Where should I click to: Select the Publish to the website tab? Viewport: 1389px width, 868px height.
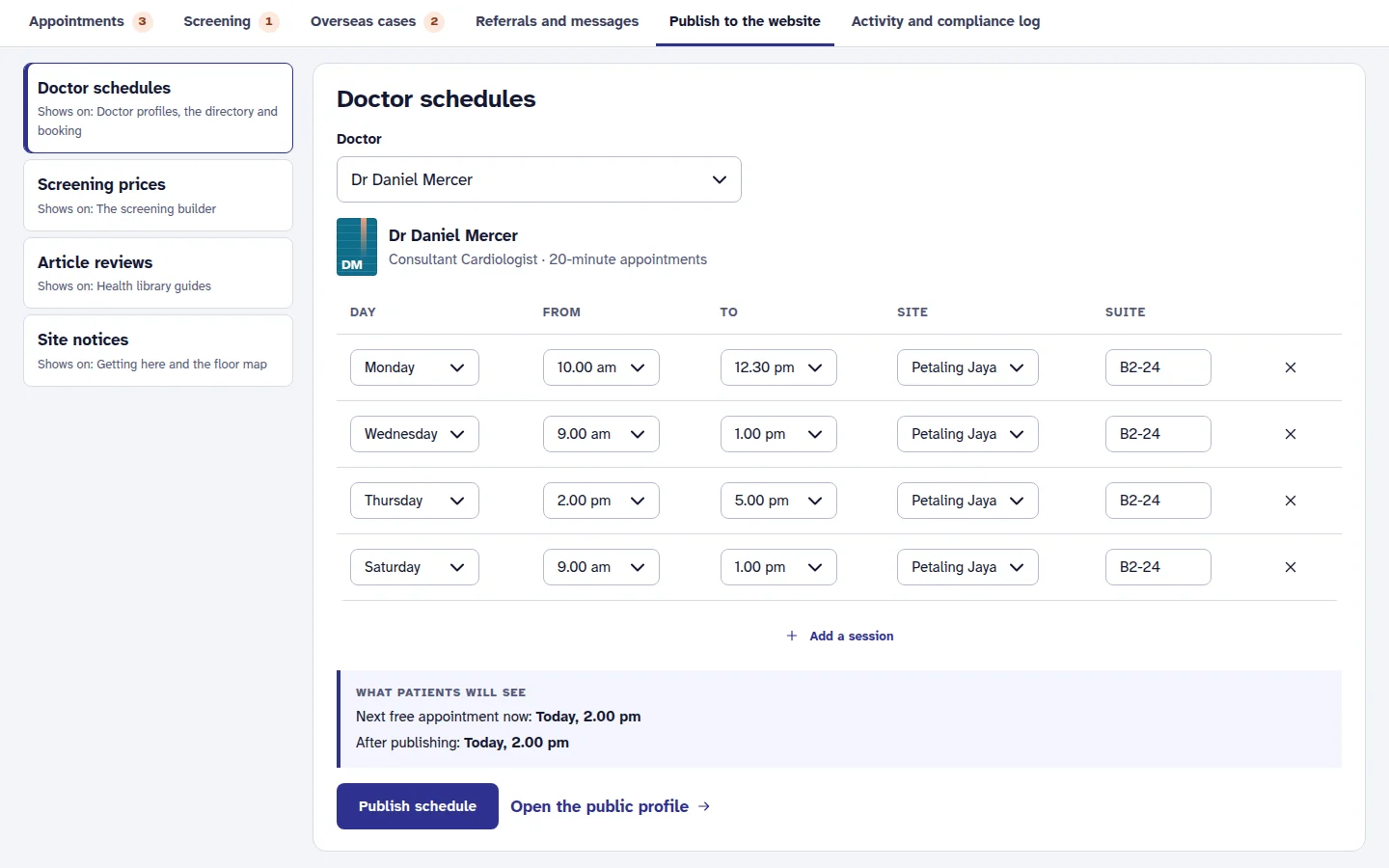pyautogui.click(x=745, y=21)
